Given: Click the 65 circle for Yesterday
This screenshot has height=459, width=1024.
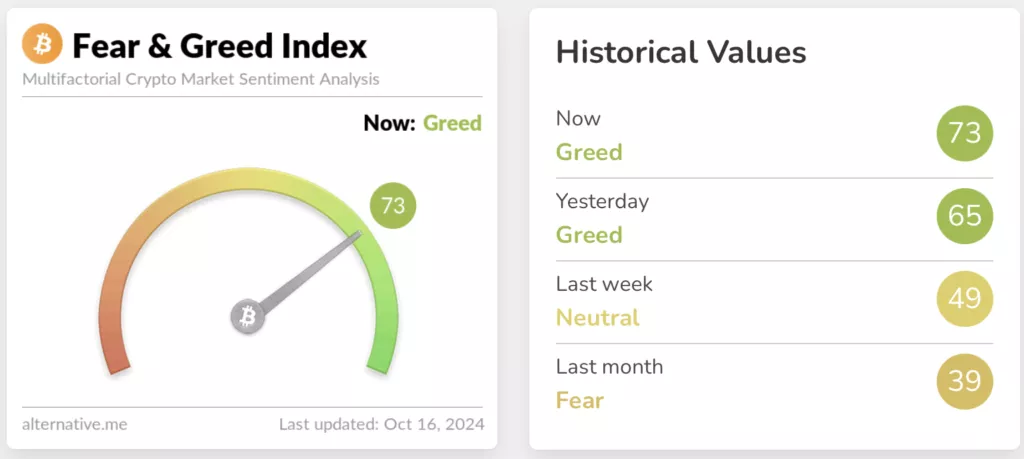Looking at the screenshot, I should click(x=965, y=217).
